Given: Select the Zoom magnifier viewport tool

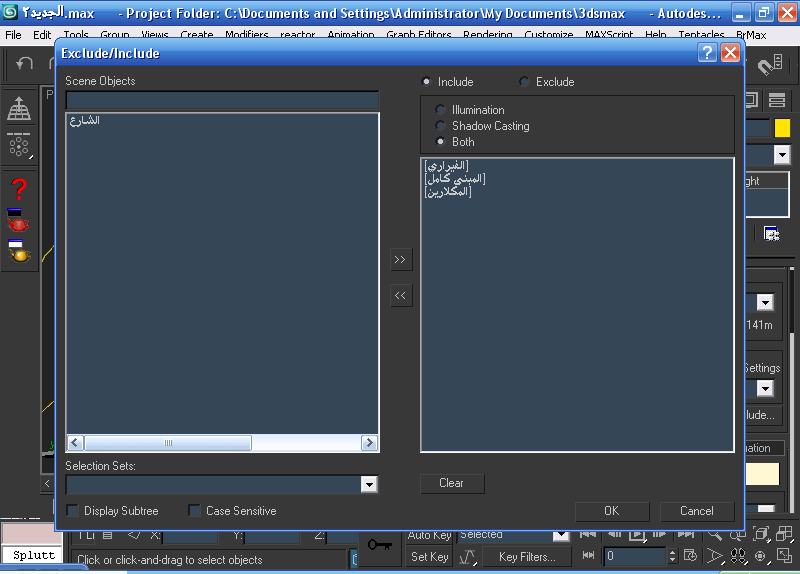Looking at the screenshot, I should (714, 534).
